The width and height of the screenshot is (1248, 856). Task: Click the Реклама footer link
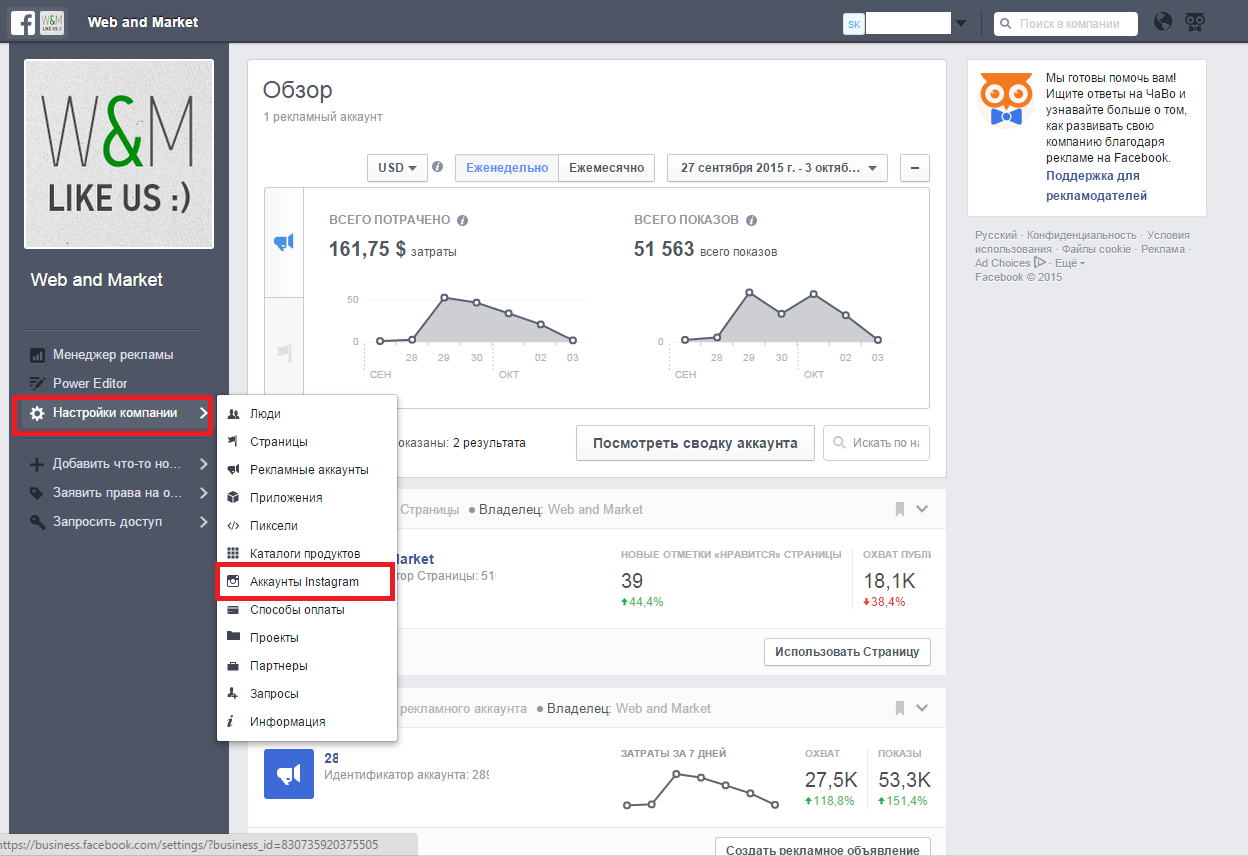1163,249
